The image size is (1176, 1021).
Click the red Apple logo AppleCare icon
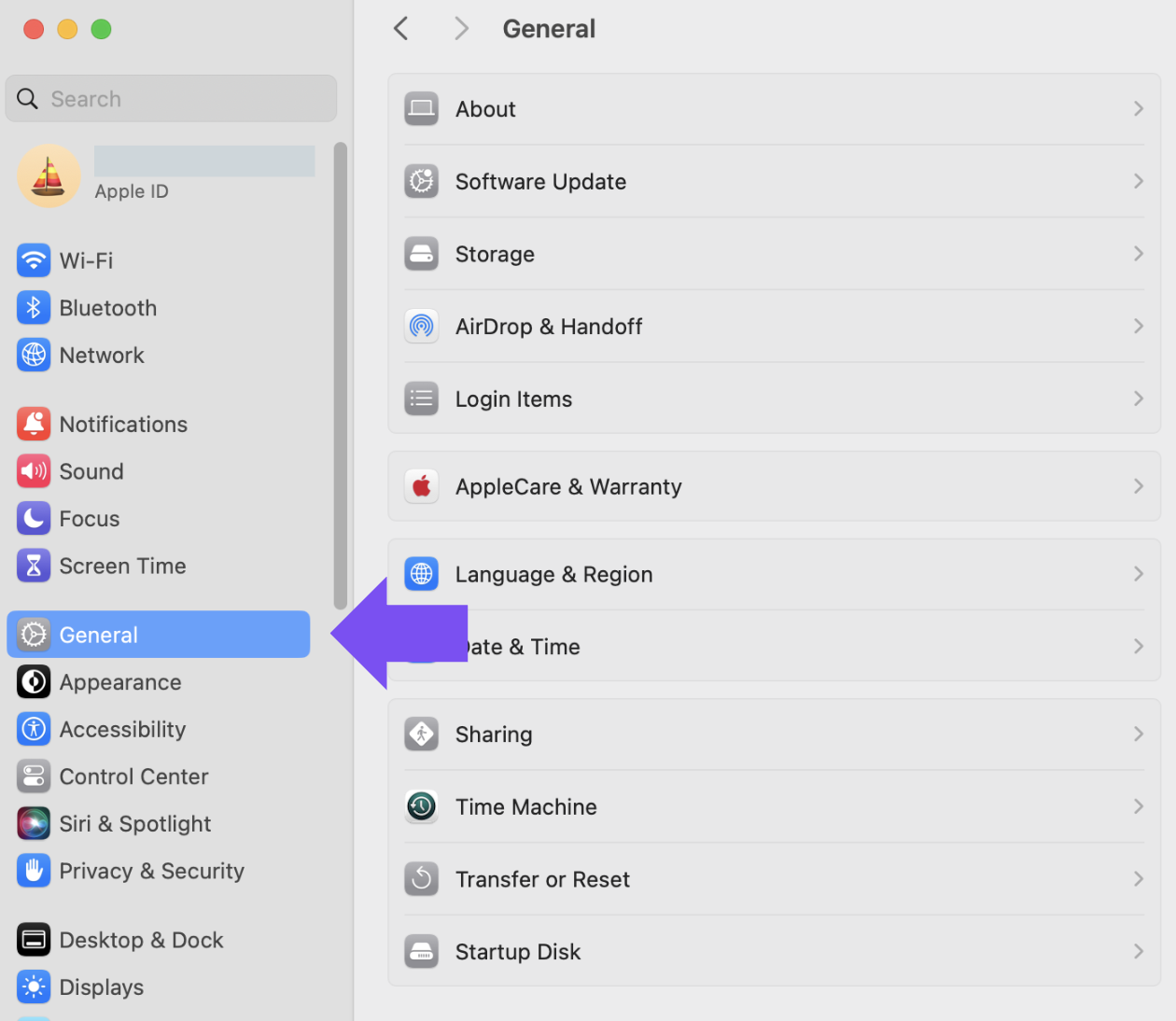click(422, 486)
